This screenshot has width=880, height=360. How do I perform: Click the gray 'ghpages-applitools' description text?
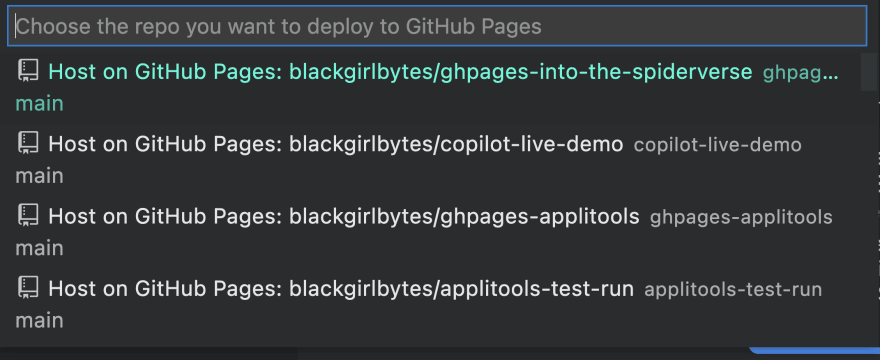pyautogui.click(x=741, y=217)
